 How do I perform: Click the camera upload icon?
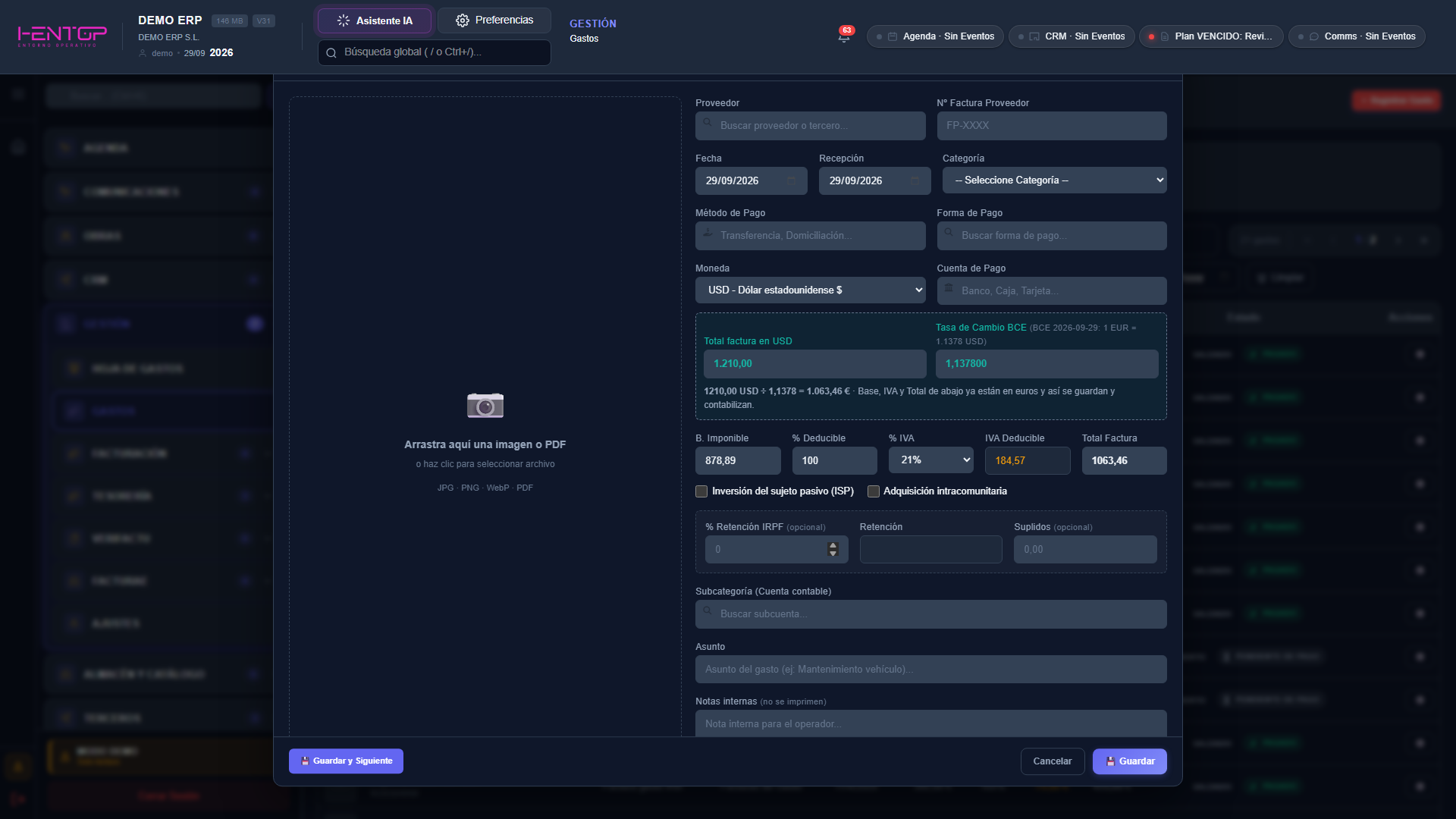coord(485,406)
